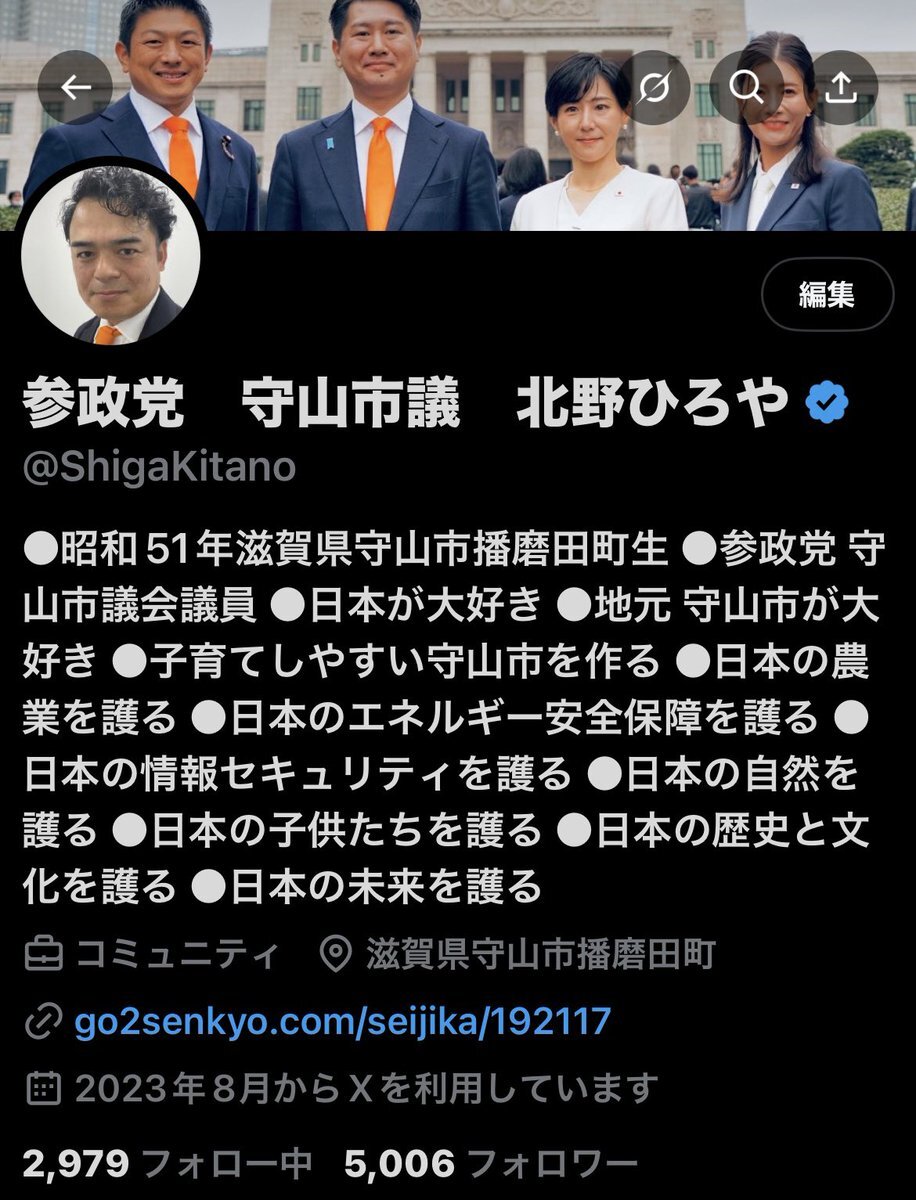Tap the 滋賀県守山市播磨田町 location text
The width and height of the screenshot is (916, 1200).
[541, 955]
